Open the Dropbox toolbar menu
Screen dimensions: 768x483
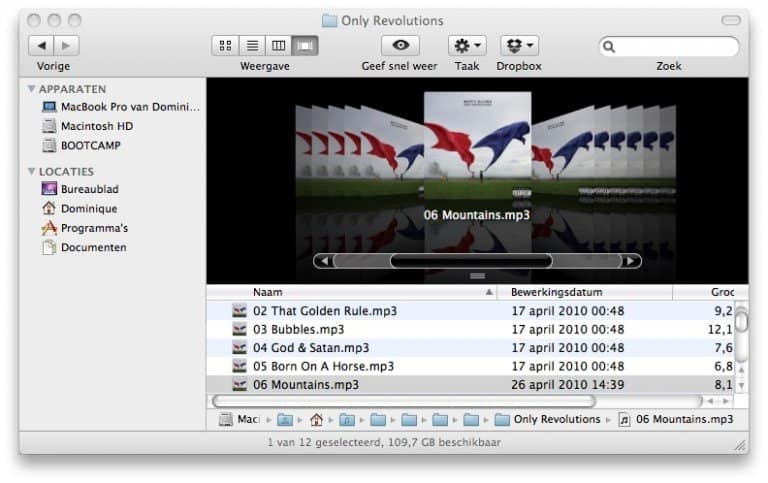[519, 46]
